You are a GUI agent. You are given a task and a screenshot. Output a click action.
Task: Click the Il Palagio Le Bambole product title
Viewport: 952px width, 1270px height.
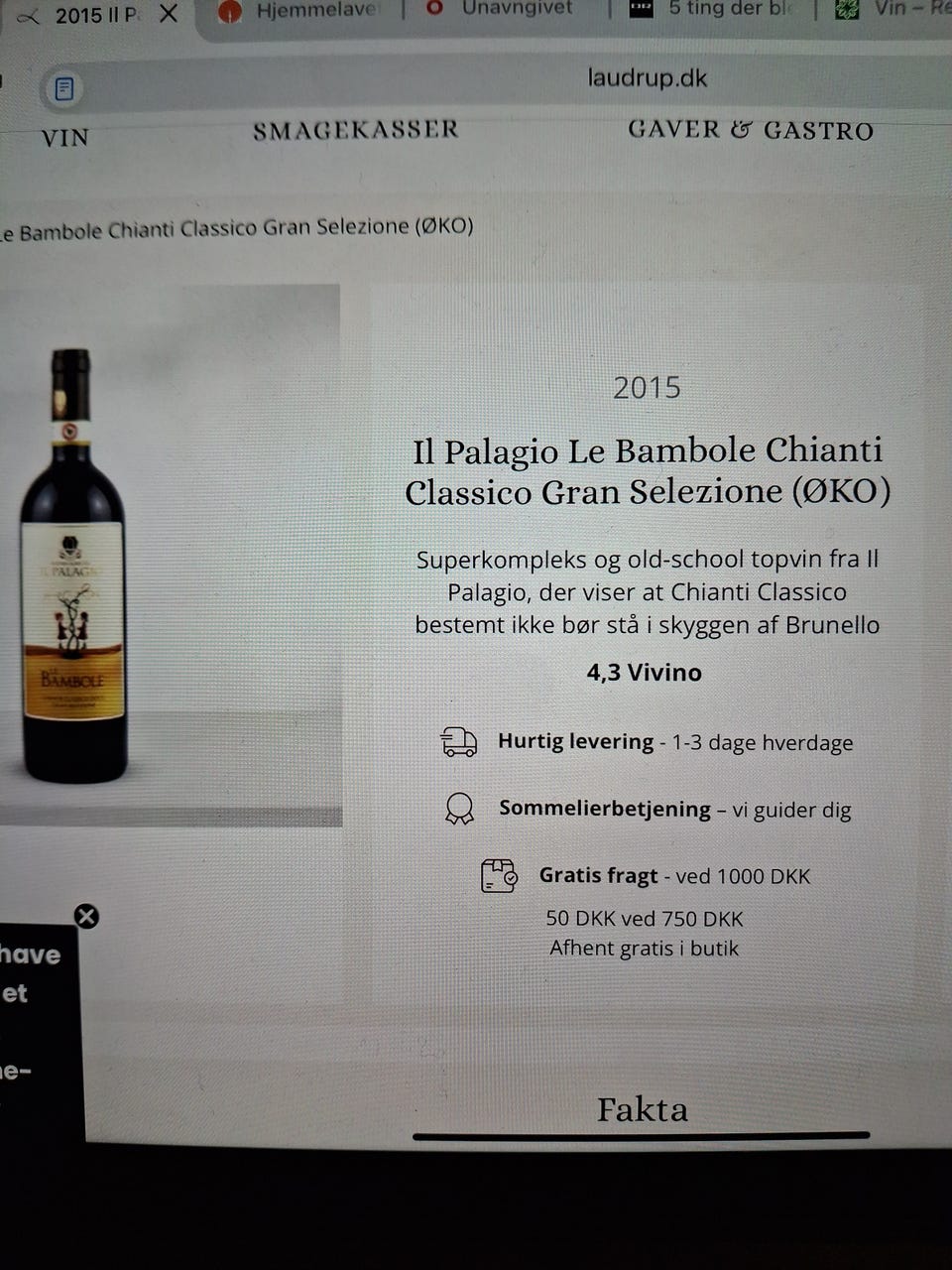coord(648,470)
